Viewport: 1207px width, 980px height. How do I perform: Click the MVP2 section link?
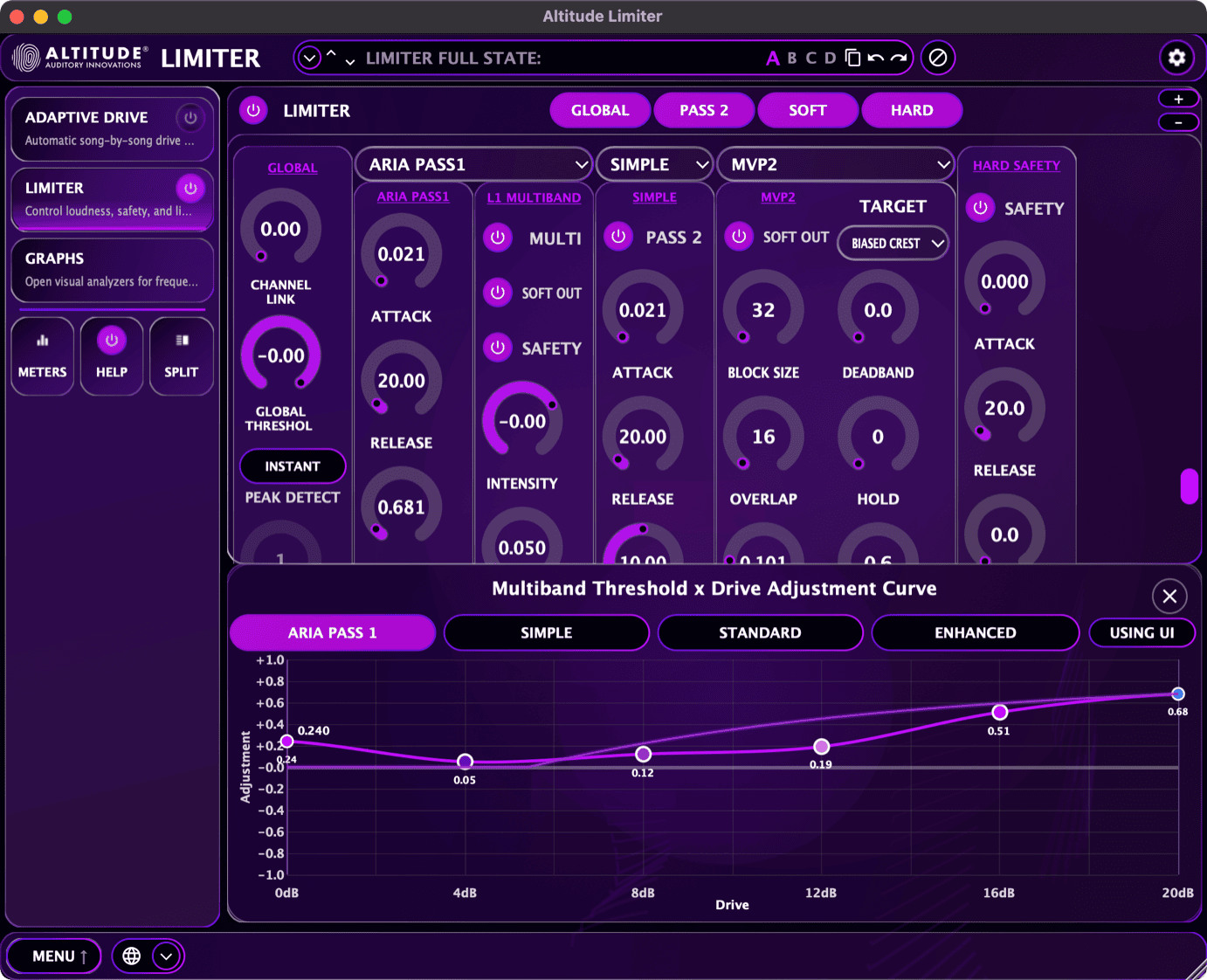(x=778, y=197)
